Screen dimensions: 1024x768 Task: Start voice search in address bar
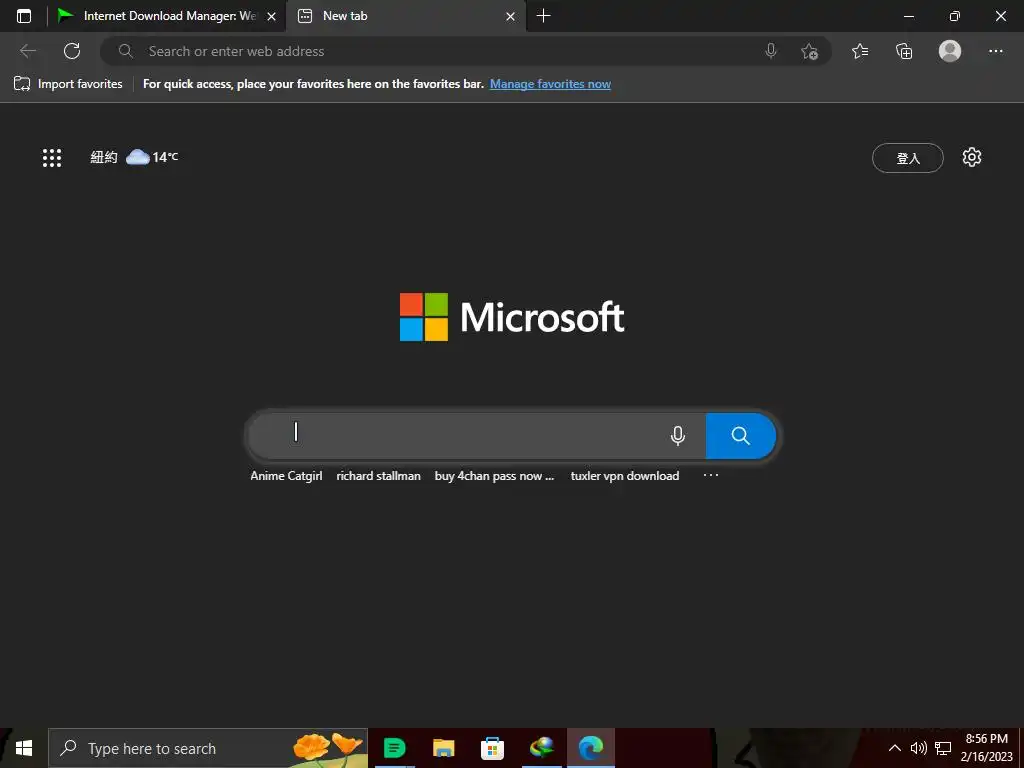coord(771,51)
